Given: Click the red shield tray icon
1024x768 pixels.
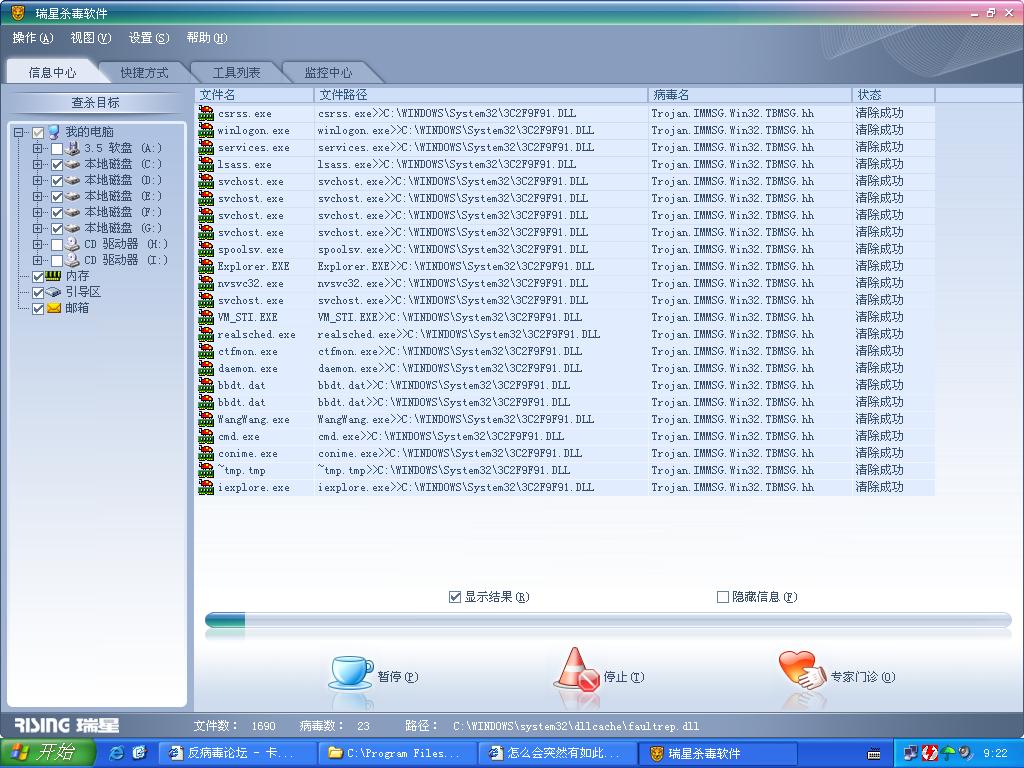Looking at the screenshot, I should [929, 753].
